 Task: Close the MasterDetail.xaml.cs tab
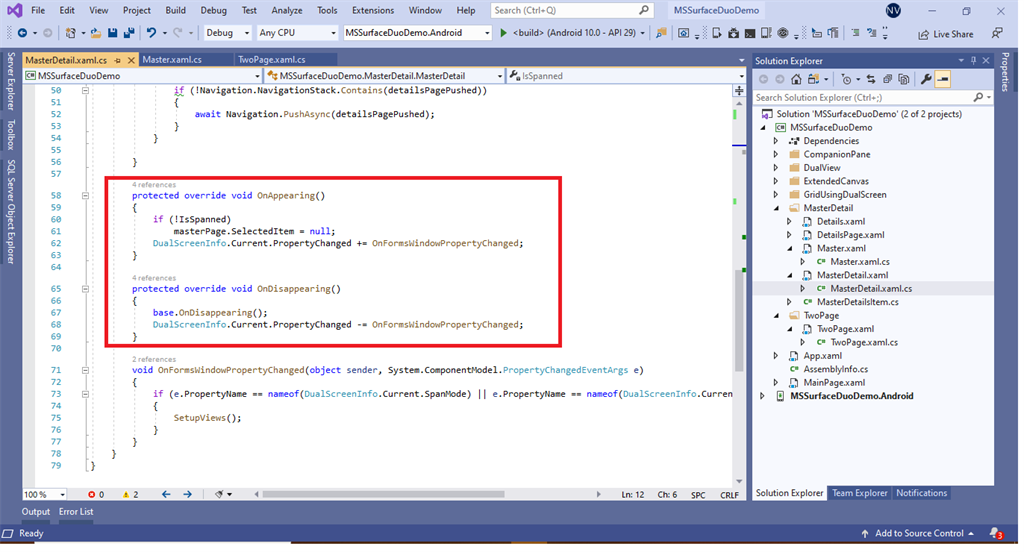(x=131, y=60)
